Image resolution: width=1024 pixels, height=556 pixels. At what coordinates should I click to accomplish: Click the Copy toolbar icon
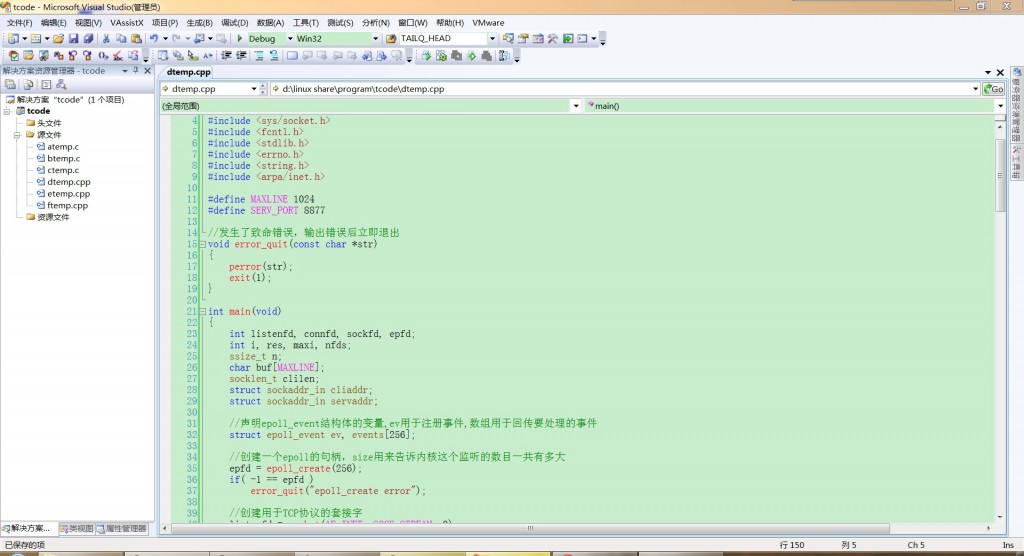pyautogui.click(x=121, y=39)
